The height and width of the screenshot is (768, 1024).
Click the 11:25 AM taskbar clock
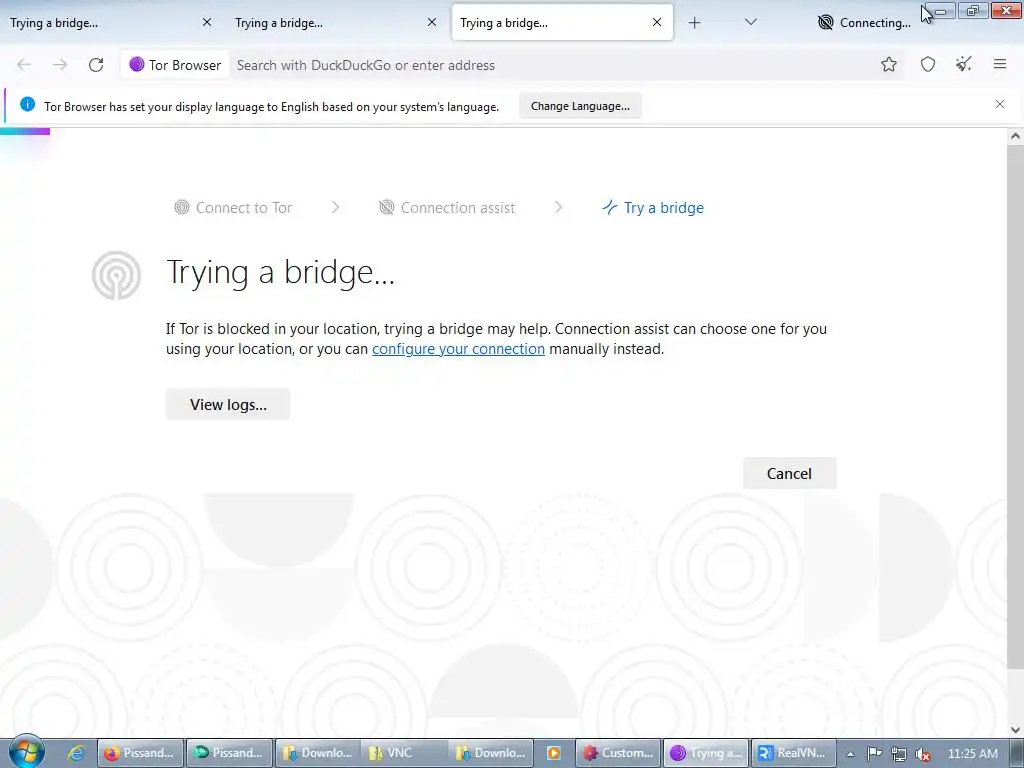(x=972, y=753)
